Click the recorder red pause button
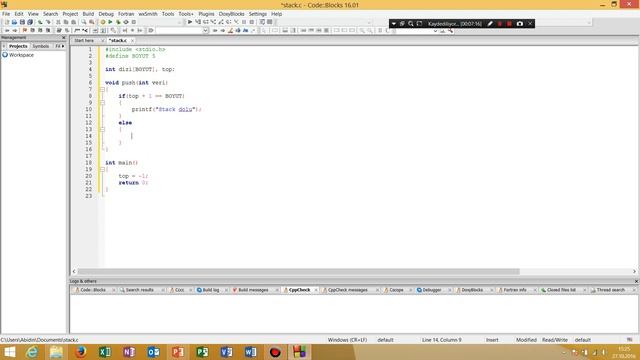 pyautogui.click(x=500, y=24)
